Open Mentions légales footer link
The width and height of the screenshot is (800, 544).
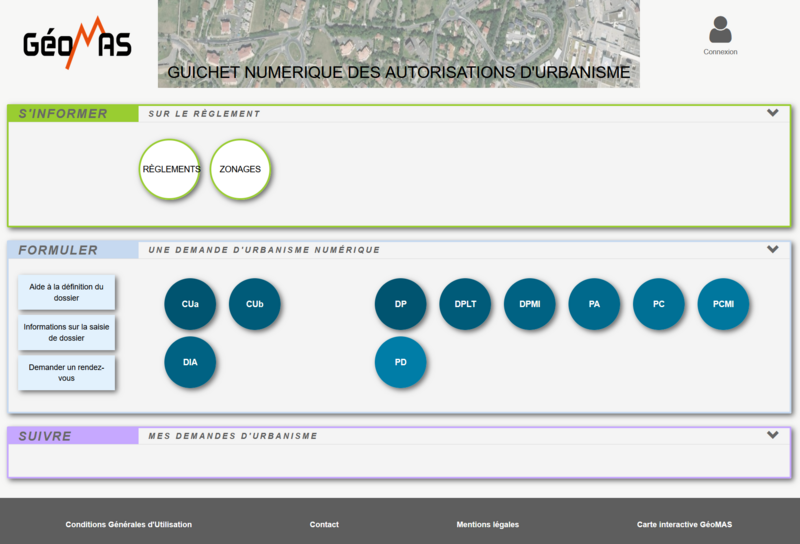488,524
